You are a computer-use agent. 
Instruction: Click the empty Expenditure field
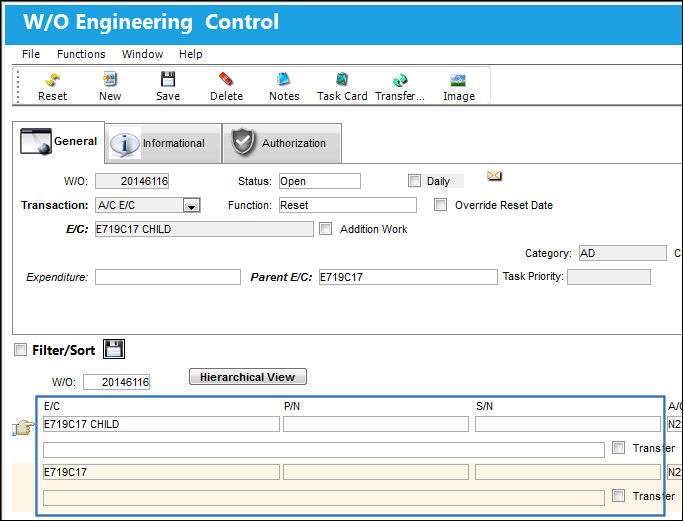pos(168,277)
